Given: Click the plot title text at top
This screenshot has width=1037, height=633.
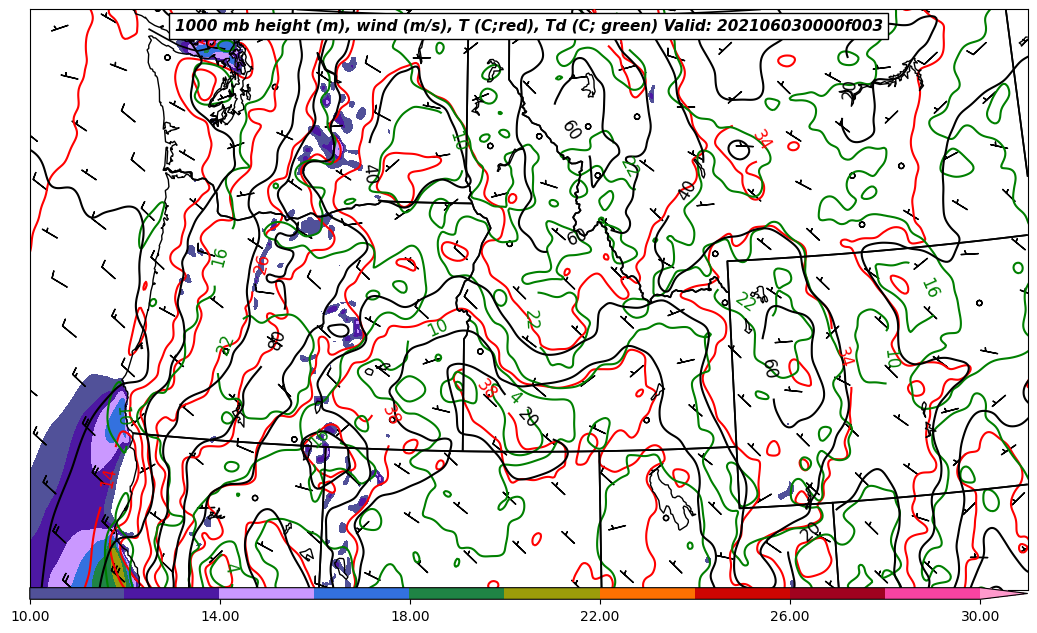Looking at the screenshot, I should 529,26.
